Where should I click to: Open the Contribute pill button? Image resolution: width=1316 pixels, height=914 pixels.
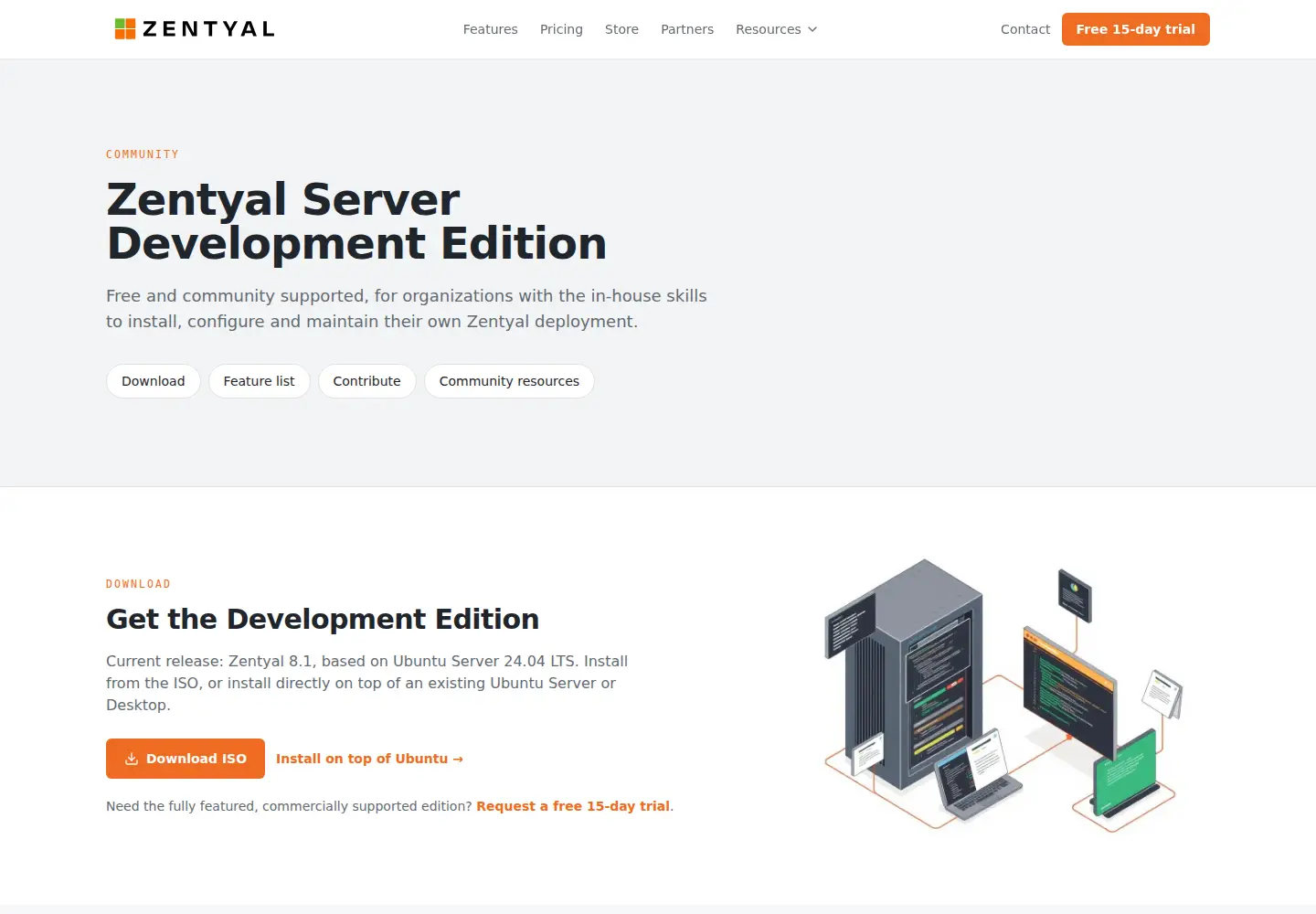coord(367,381)
